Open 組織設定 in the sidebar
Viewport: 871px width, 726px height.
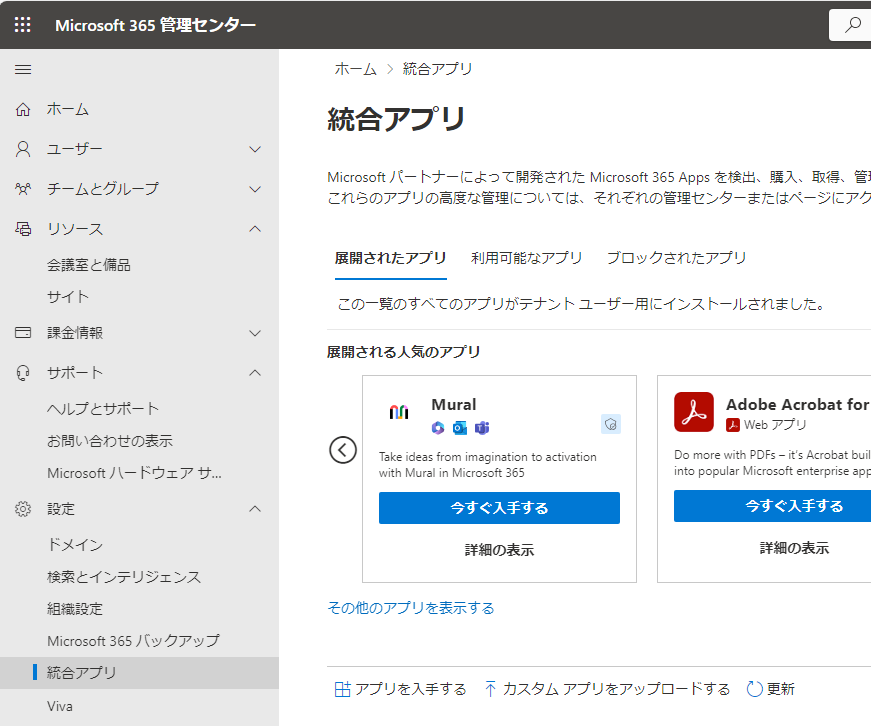(x=75, y=609)
